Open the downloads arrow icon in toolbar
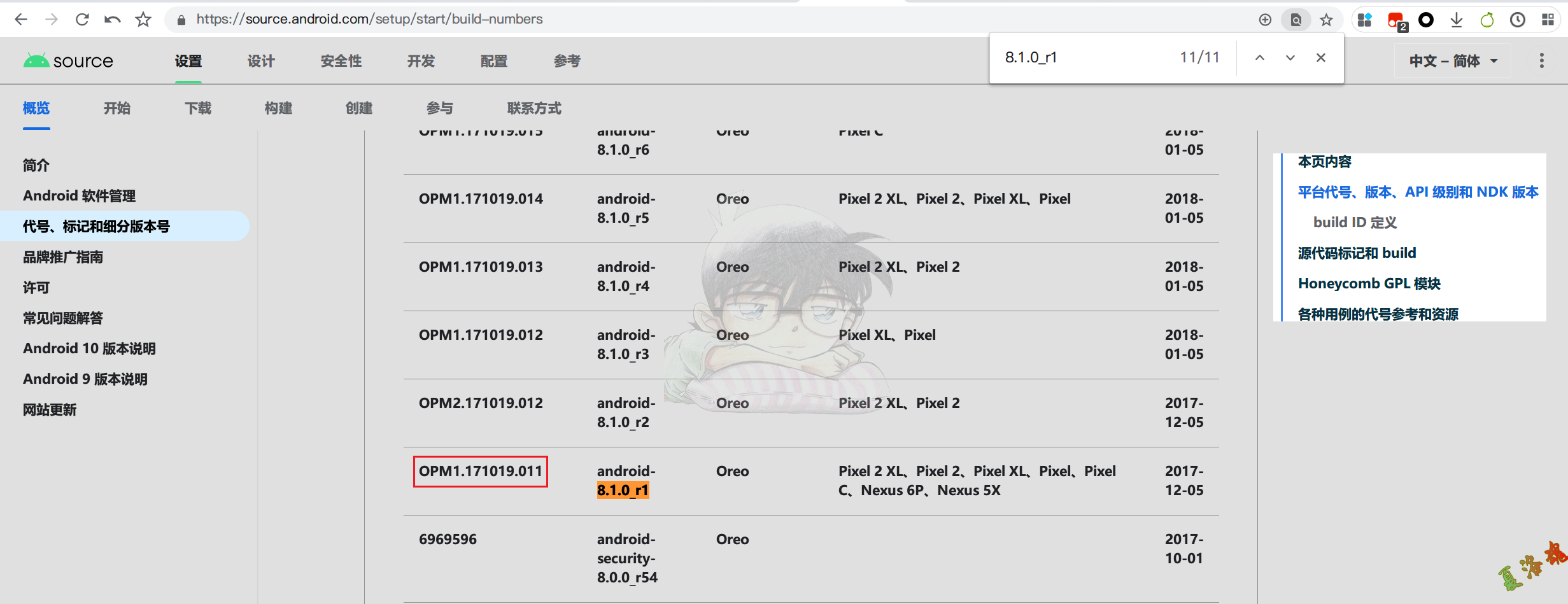The image size is (1568, 604). (x=1456, y=20)
